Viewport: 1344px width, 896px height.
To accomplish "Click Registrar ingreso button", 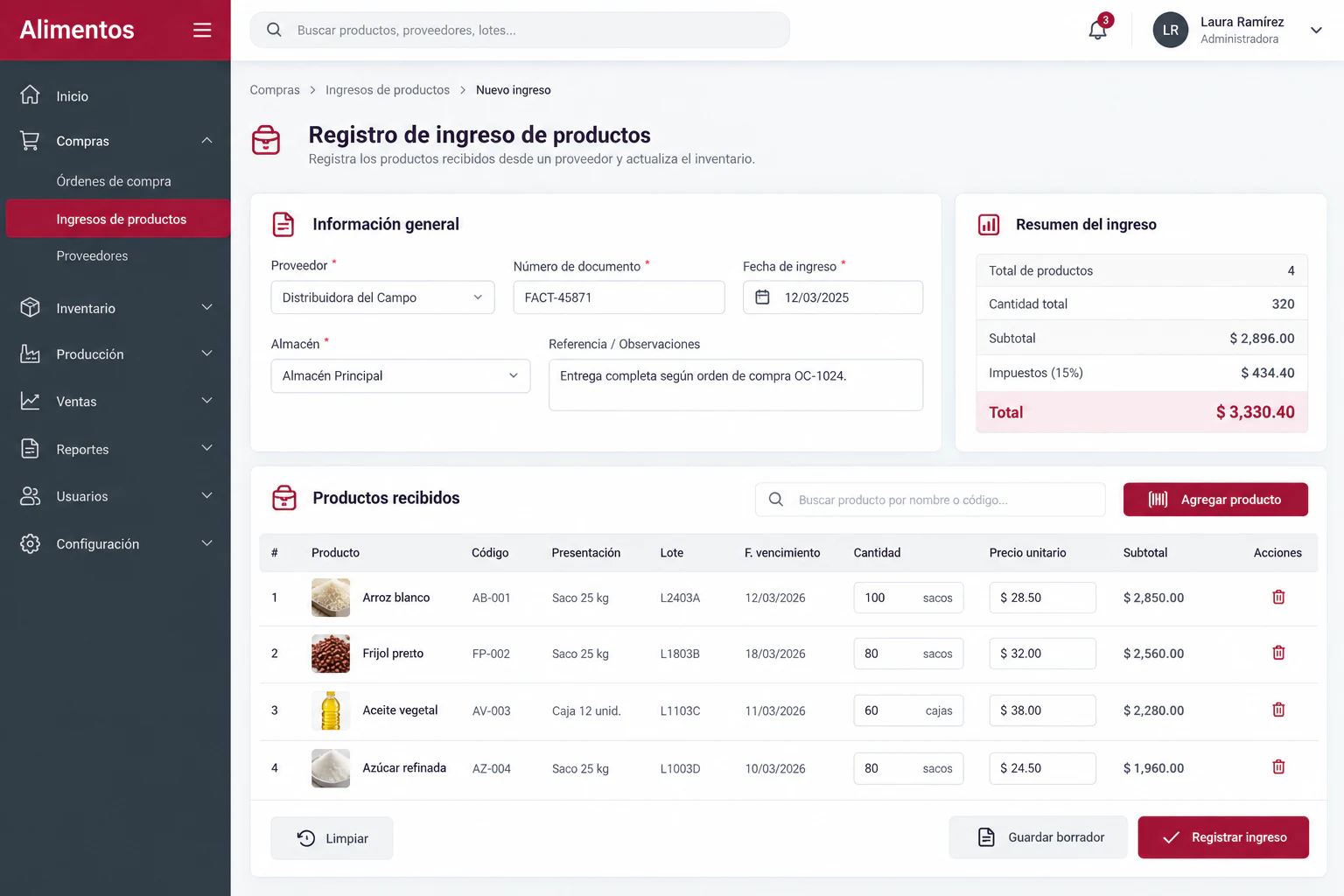I will coord(1223,837).
